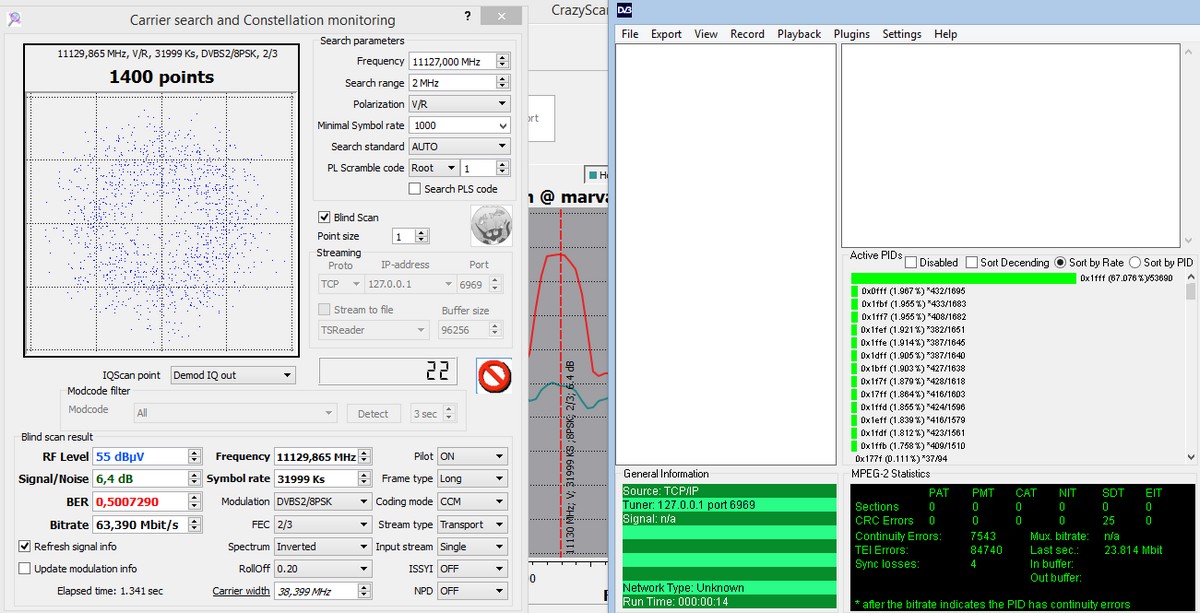Click the Carrier search window title icon

[x=12, y=18]
